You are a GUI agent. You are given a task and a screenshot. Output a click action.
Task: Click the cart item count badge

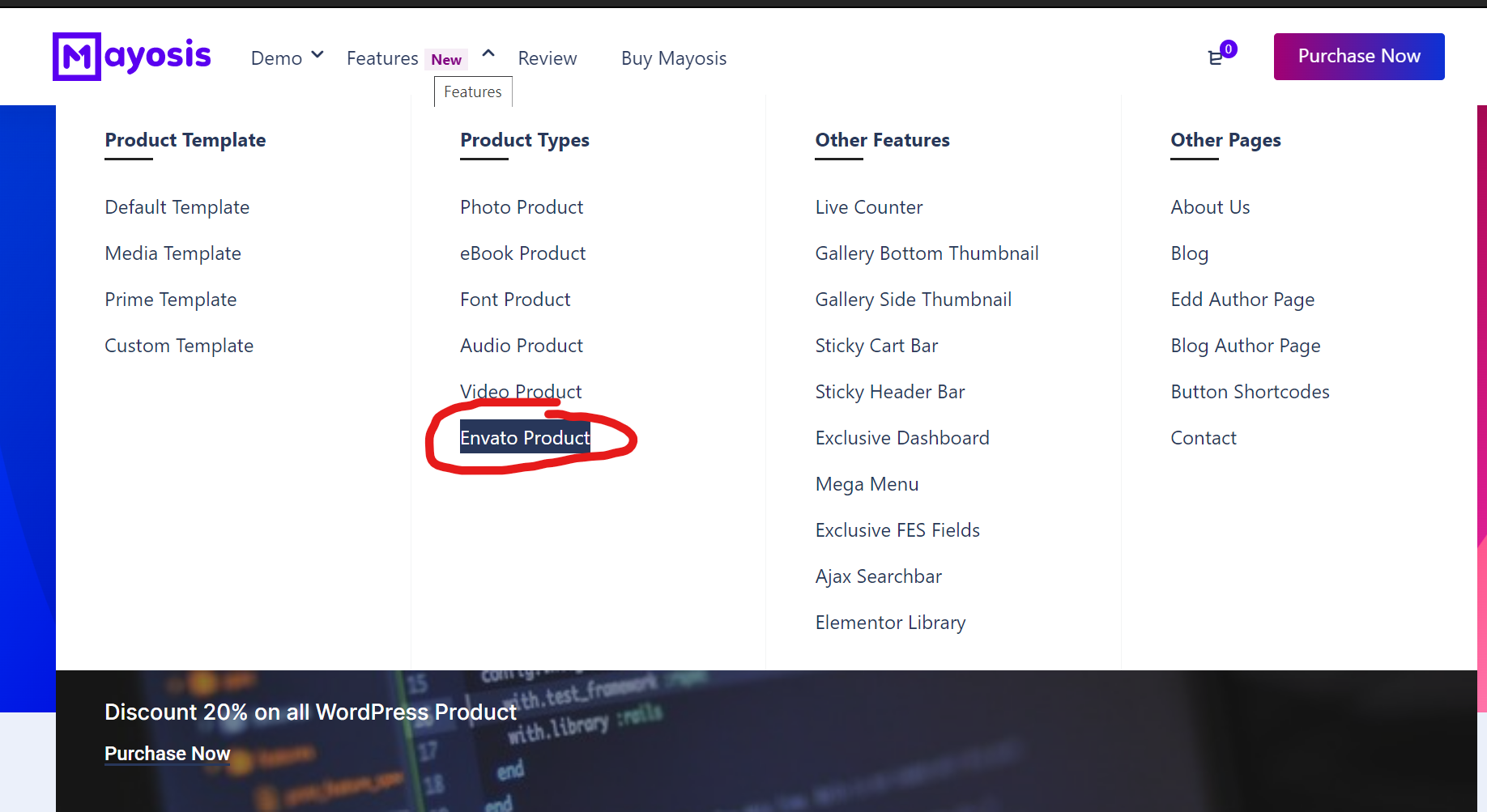(x=1229, y=49)
